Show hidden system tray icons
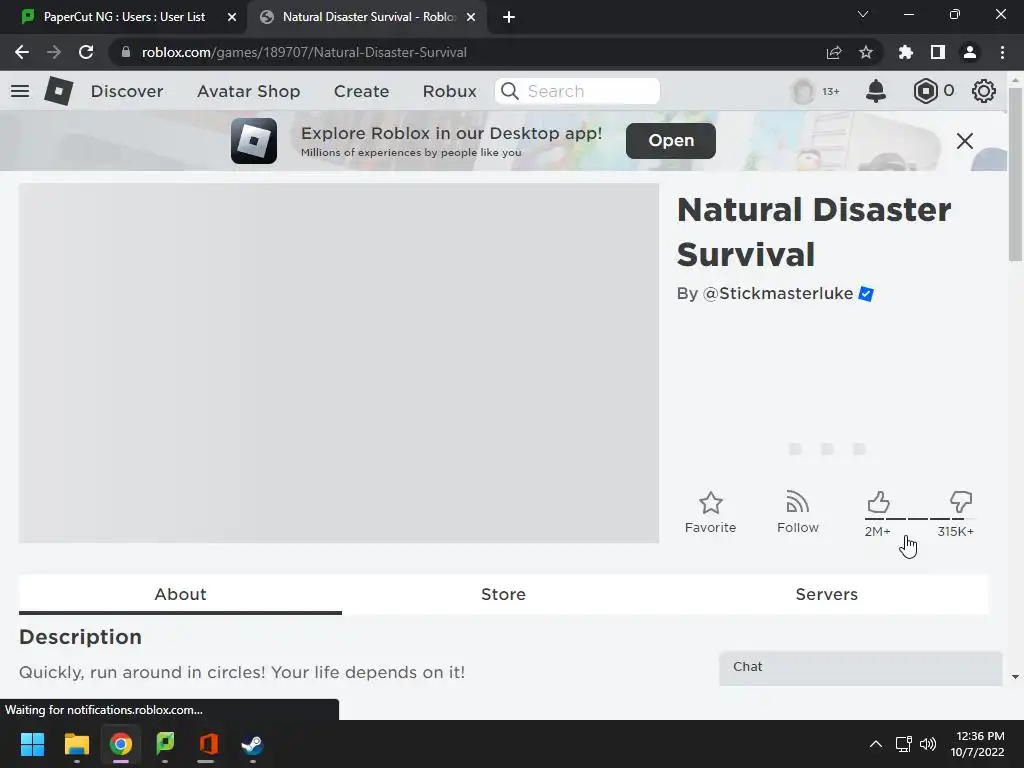Screen dimensions: 1024x768 [876, 744]
